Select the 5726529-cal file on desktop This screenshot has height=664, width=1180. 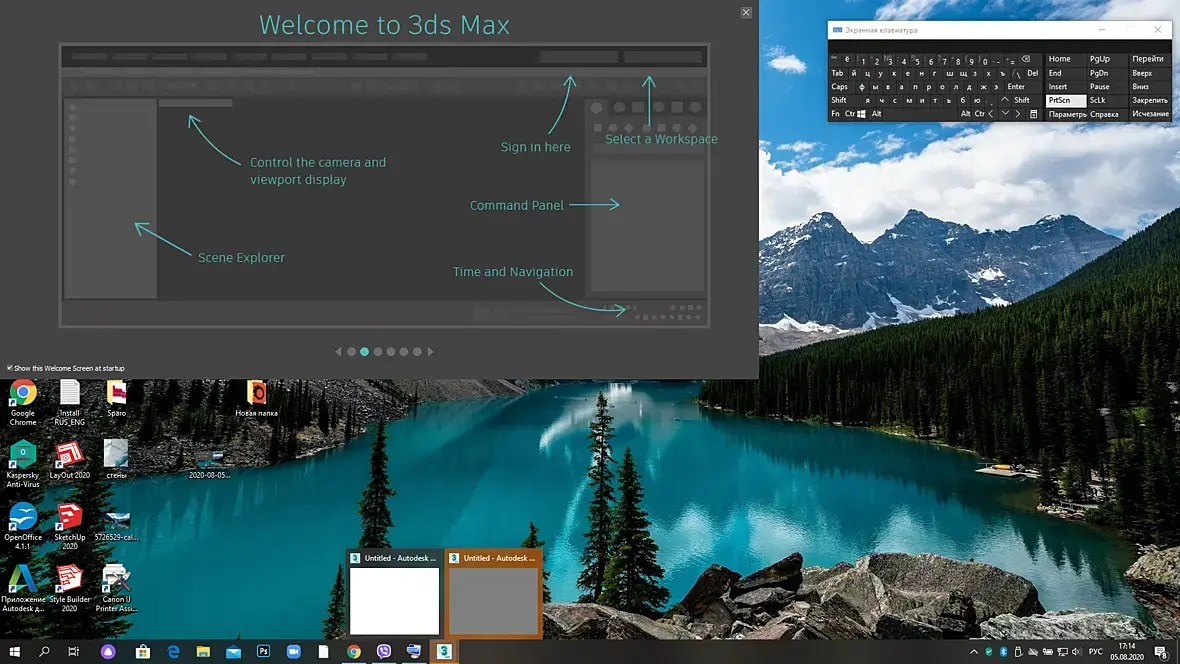117,525
